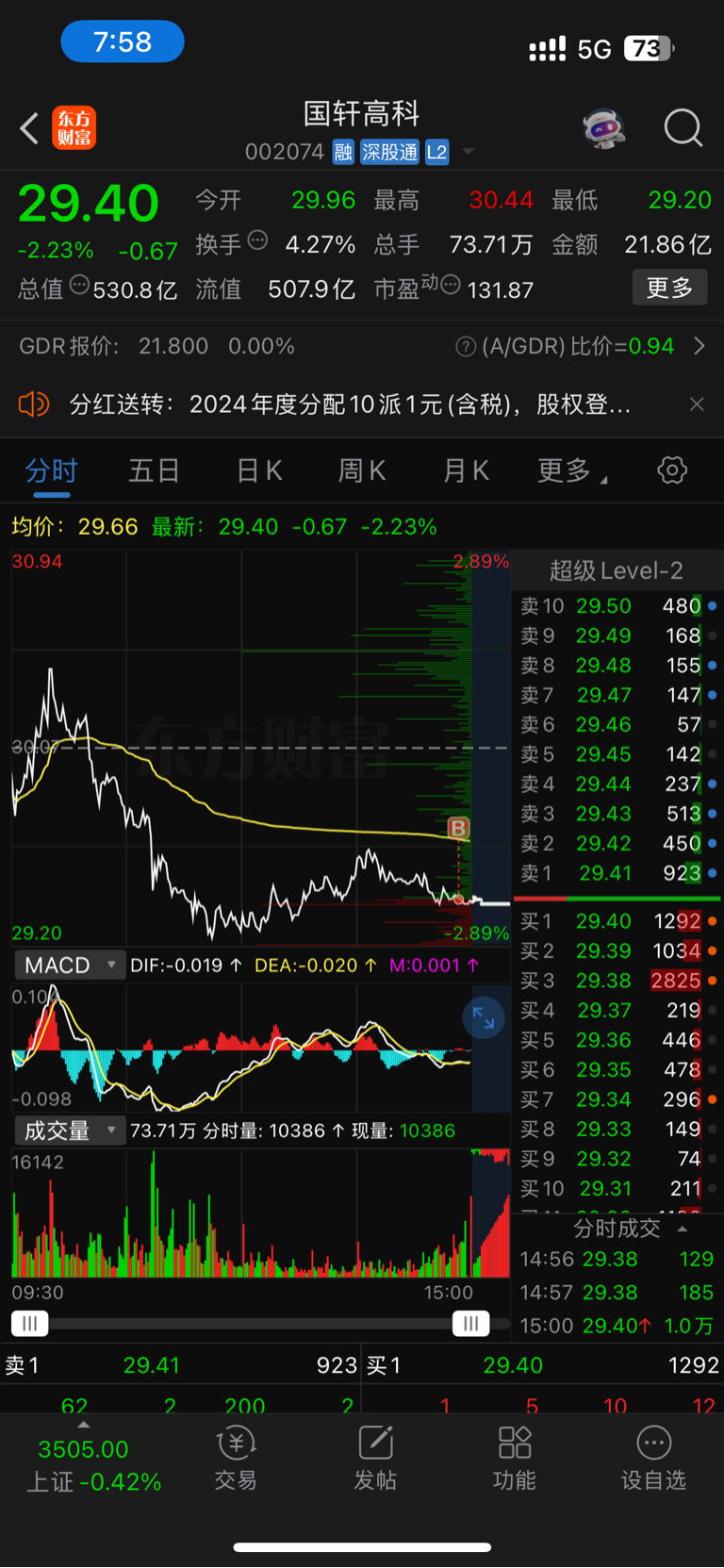724x1568 pixels.
Task: Tap the 15:00 29.40 trade record
Action: coord(617,1327)
